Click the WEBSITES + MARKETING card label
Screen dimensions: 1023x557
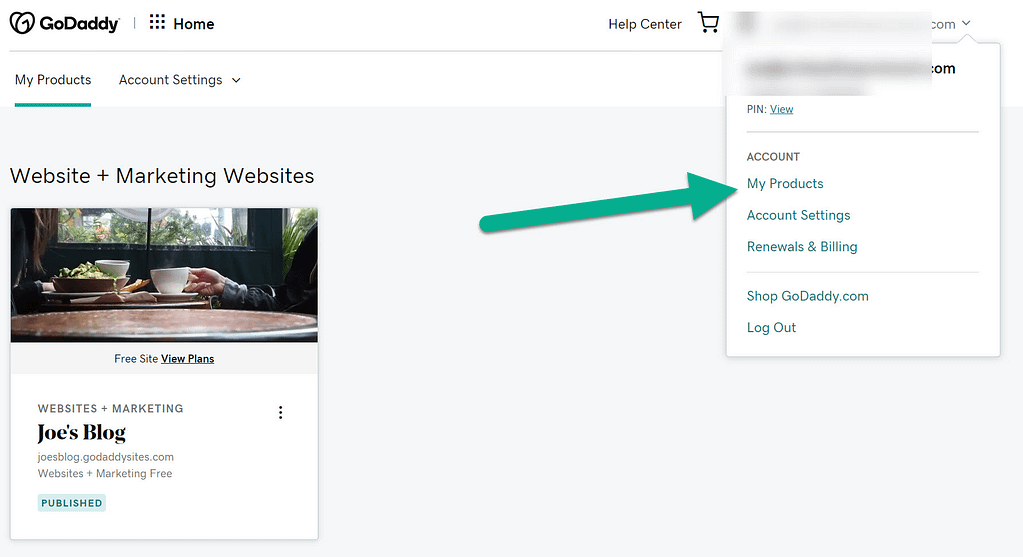110,408
